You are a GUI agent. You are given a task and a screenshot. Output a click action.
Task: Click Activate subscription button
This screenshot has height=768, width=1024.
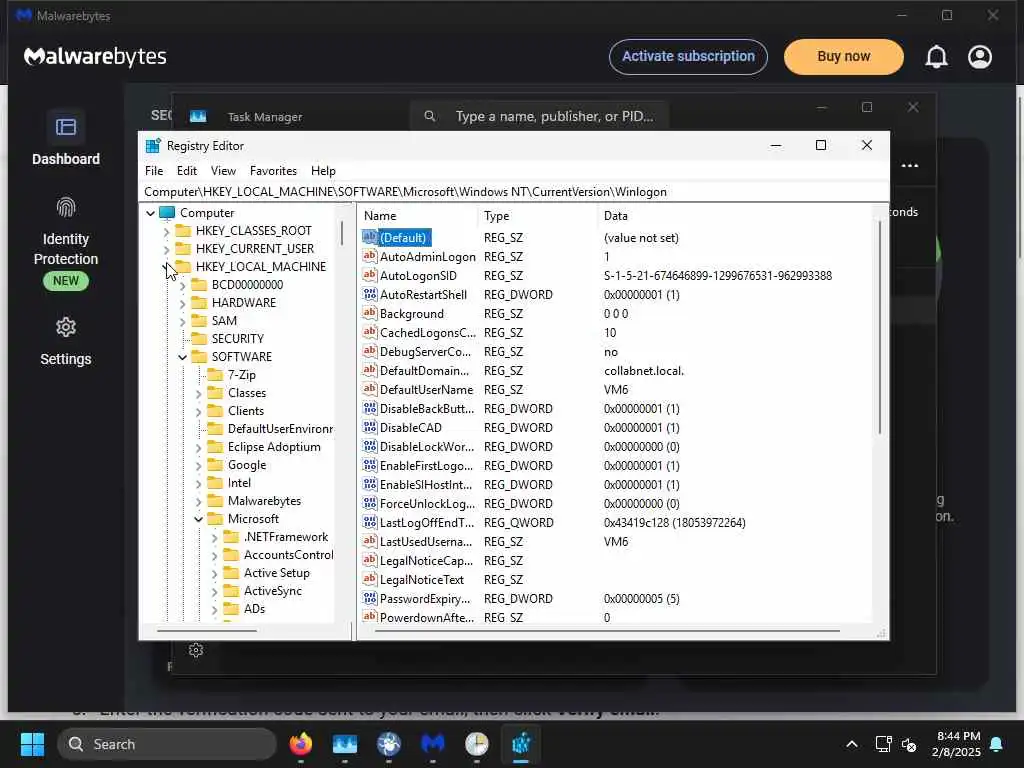click(688, 57)
